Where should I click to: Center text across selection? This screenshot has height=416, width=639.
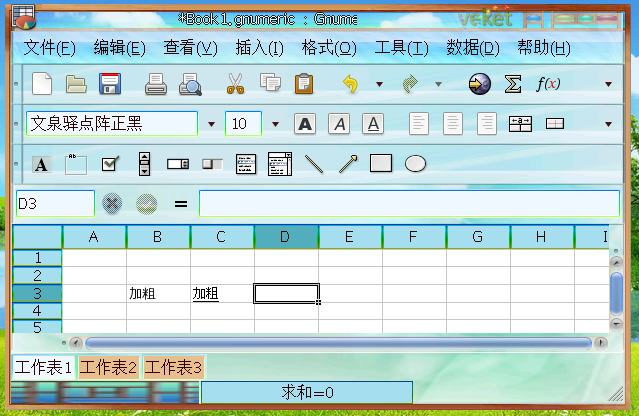click(520, 124)
